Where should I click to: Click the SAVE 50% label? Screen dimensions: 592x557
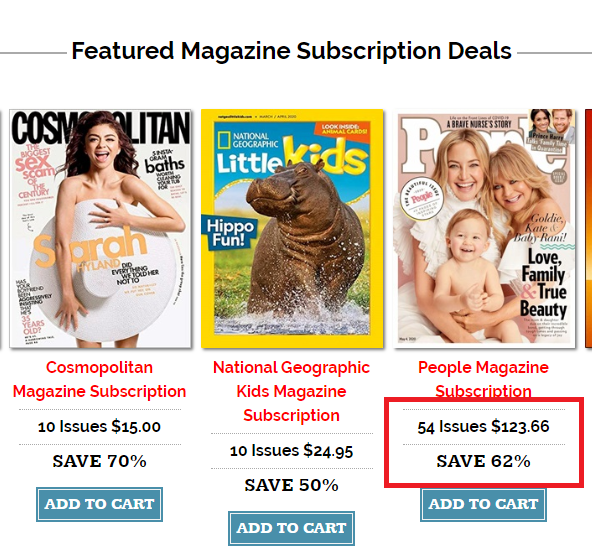tap(291, 485)
